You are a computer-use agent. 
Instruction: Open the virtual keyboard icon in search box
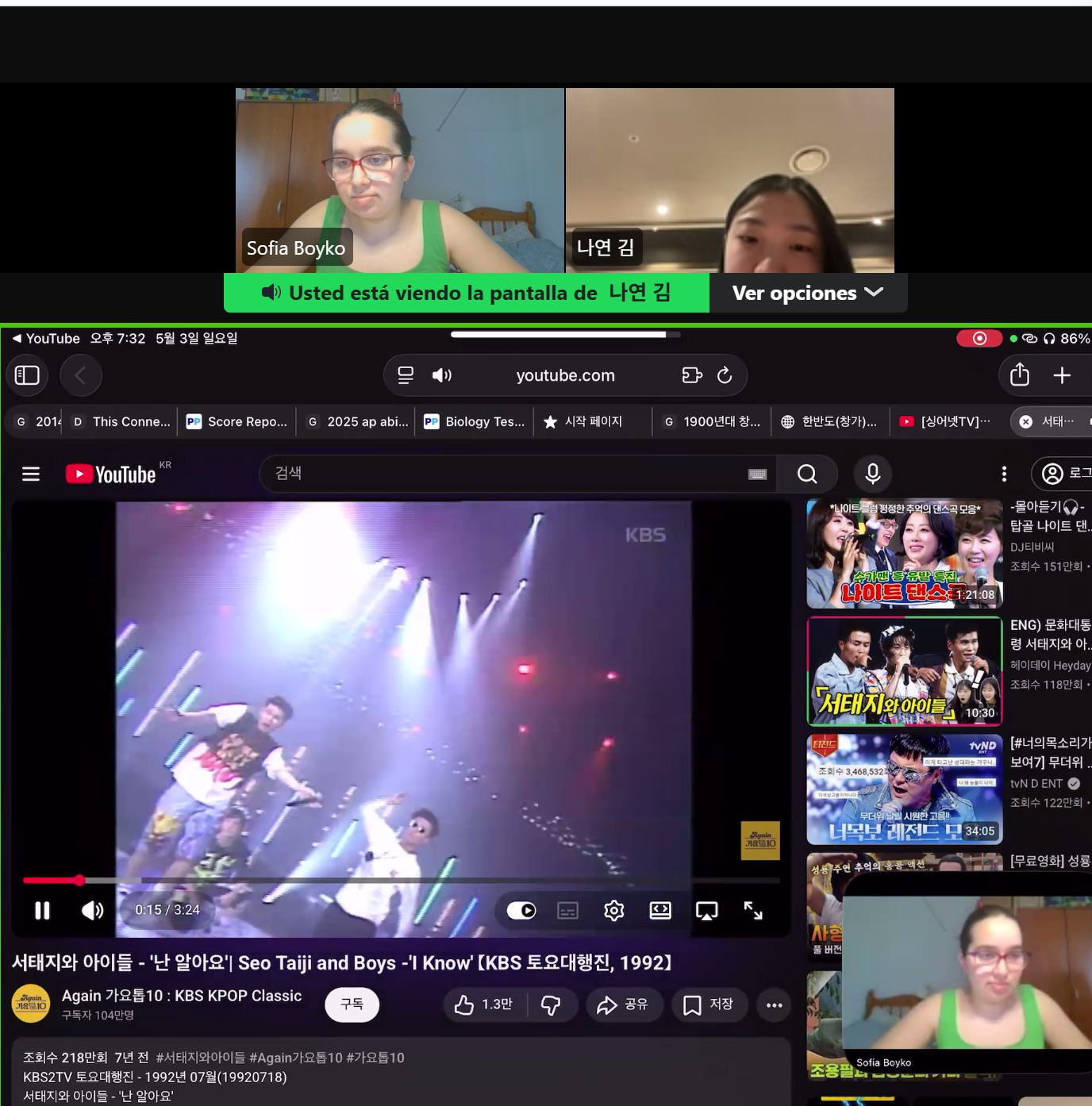[x=758, y=474]
